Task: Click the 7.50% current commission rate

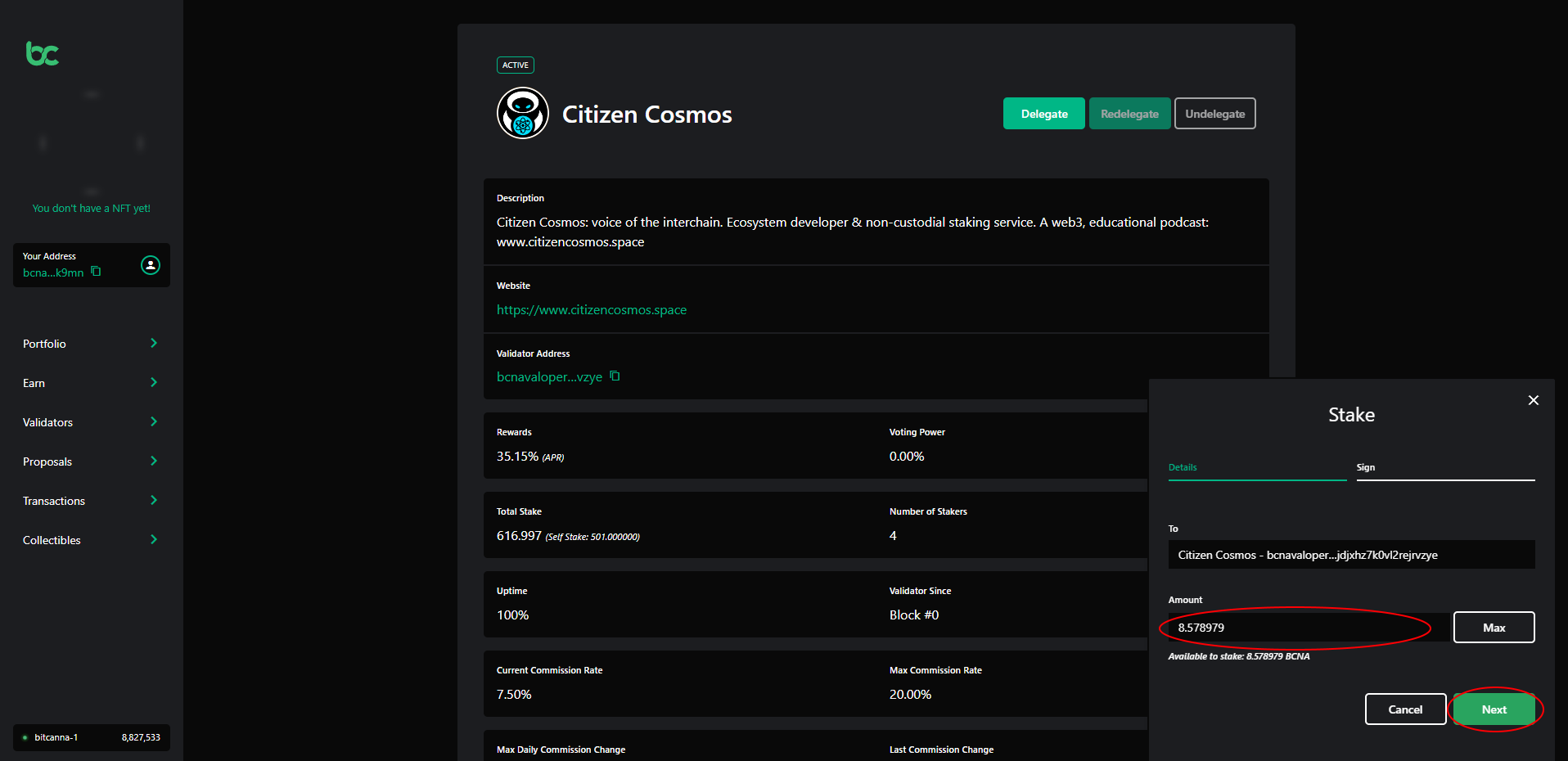Action: point(514,694)
